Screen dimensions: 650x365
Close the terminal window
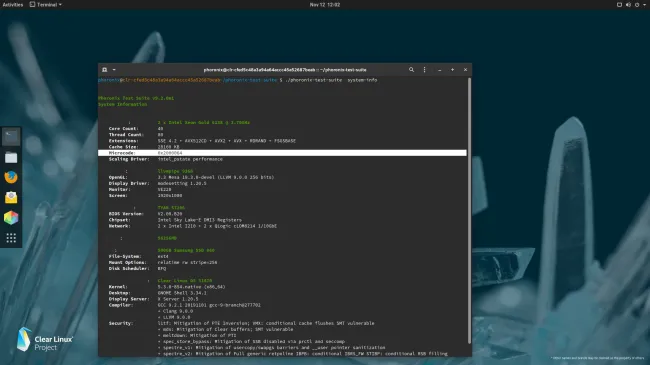[465, 70]
